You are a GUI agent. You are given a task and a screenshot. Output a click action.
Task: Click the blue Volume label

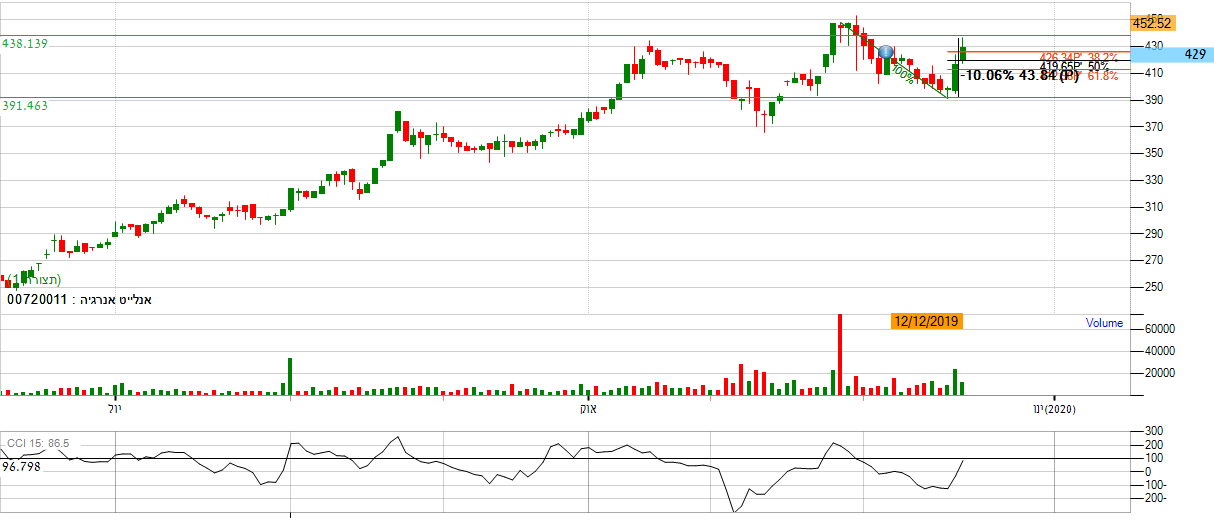1104,323
